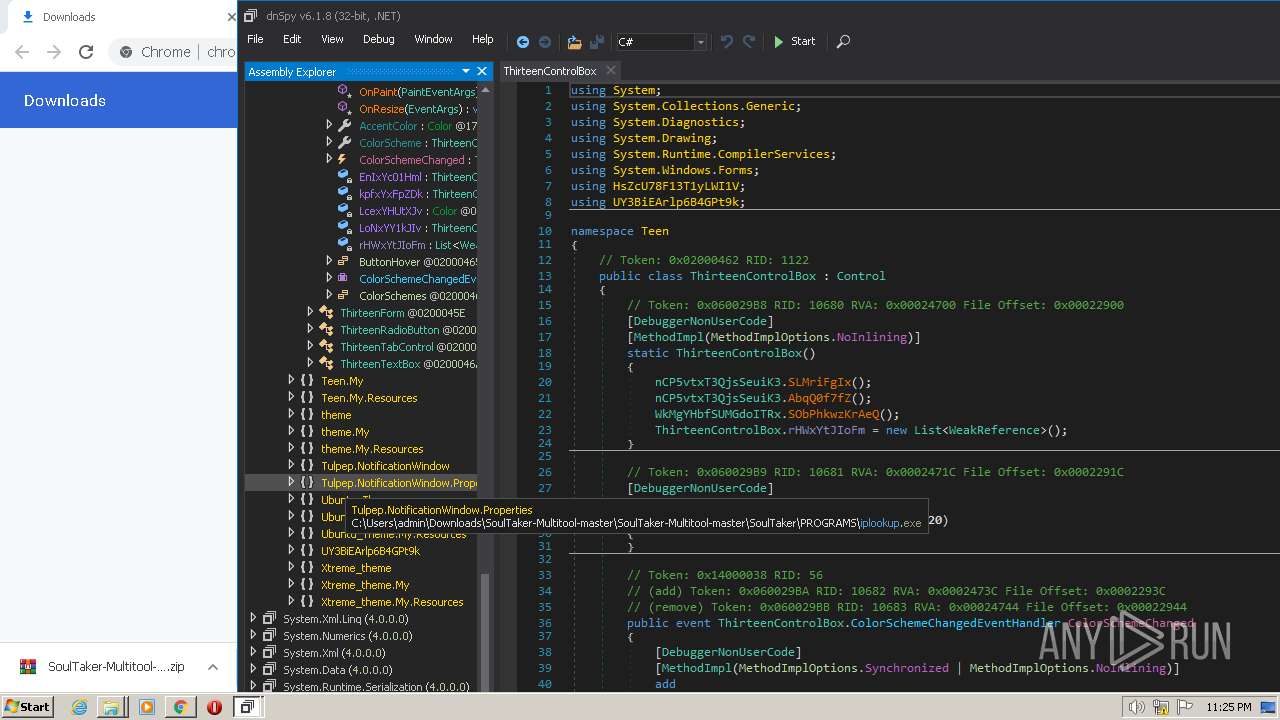This screenshot has height=720, width=1280.
Task: Select System.Numerics (4.0.0.0) assembly
Action: click(x=348, y=636)
